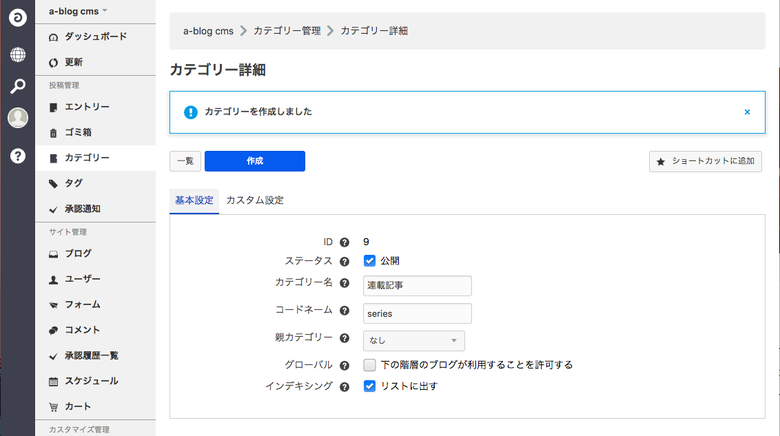Uncheck the リストに出す indexing checkbox

tap(370, 386)
